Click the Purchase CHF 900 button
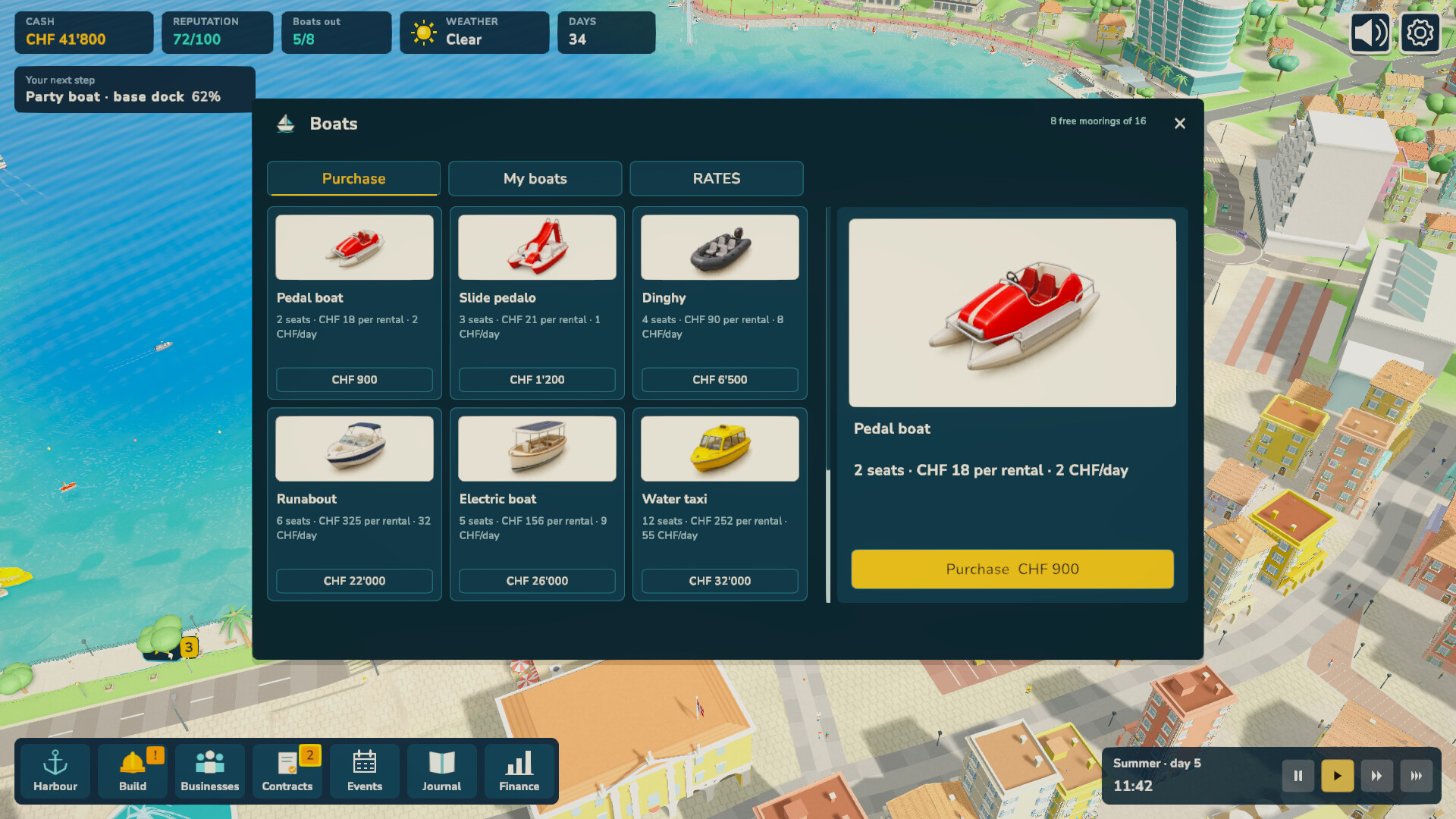Screen dimensions: 1456x819 [1012, 570]
